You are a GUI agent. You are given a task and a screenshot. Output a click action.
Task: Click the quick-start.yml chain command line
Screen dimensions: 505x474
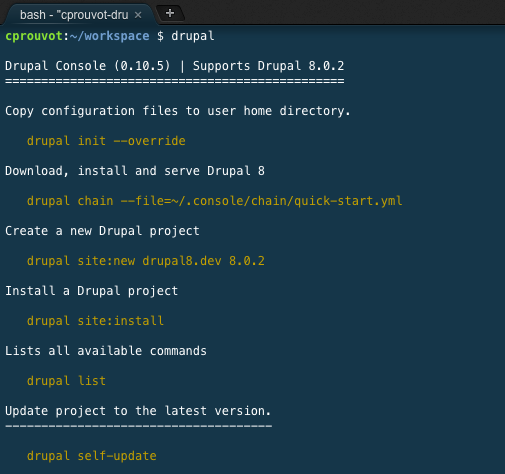click(215, 201)
